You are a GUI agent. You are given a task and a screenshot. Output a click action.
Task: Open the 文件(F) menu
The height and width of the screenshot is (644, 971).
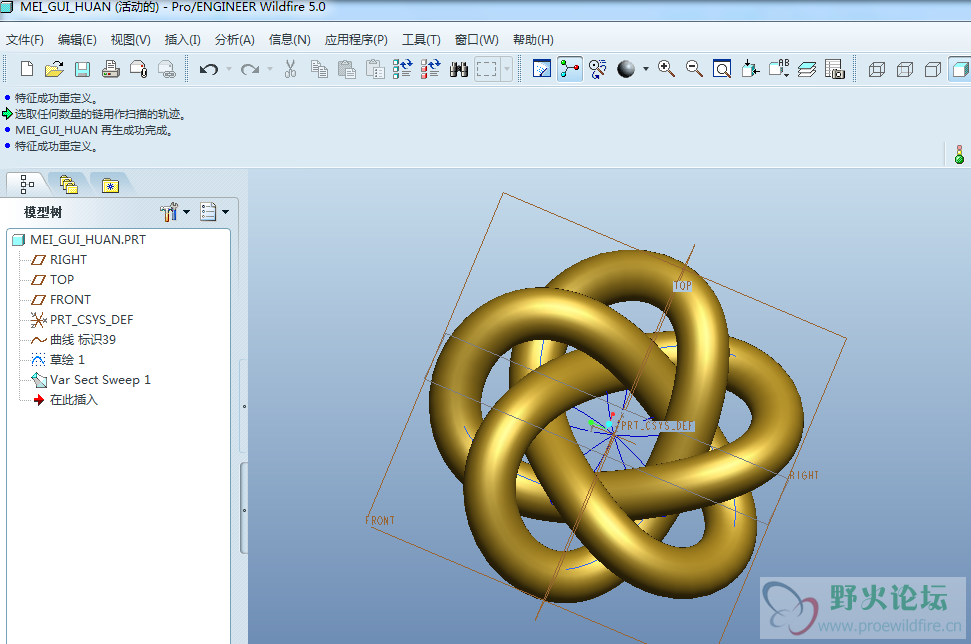25,40
